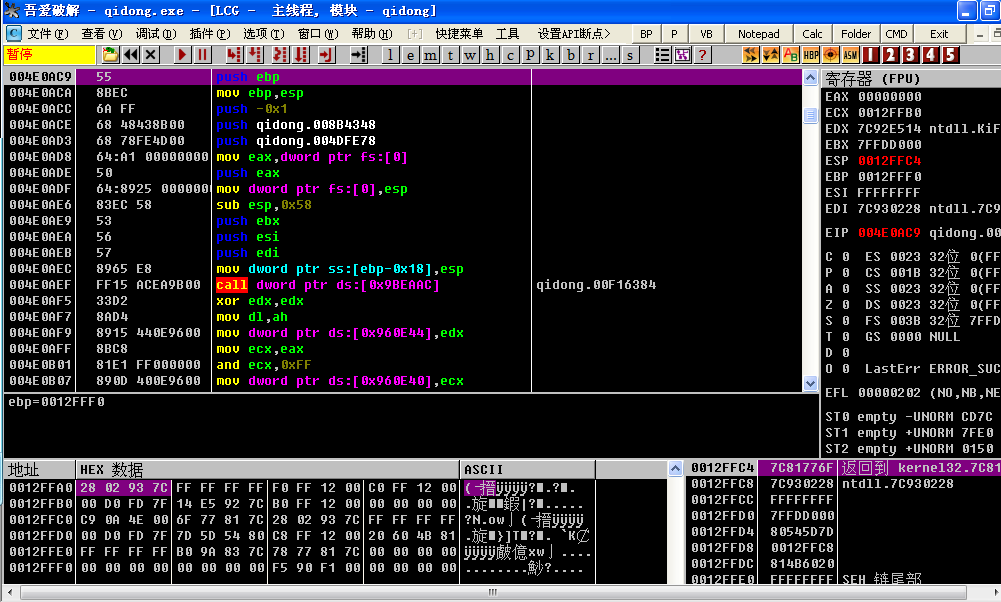Open the calculator via Calc button

[x=812, y=34]
